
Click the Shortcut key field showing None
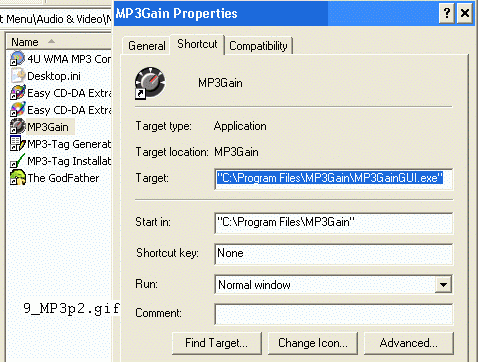point(334,254)
